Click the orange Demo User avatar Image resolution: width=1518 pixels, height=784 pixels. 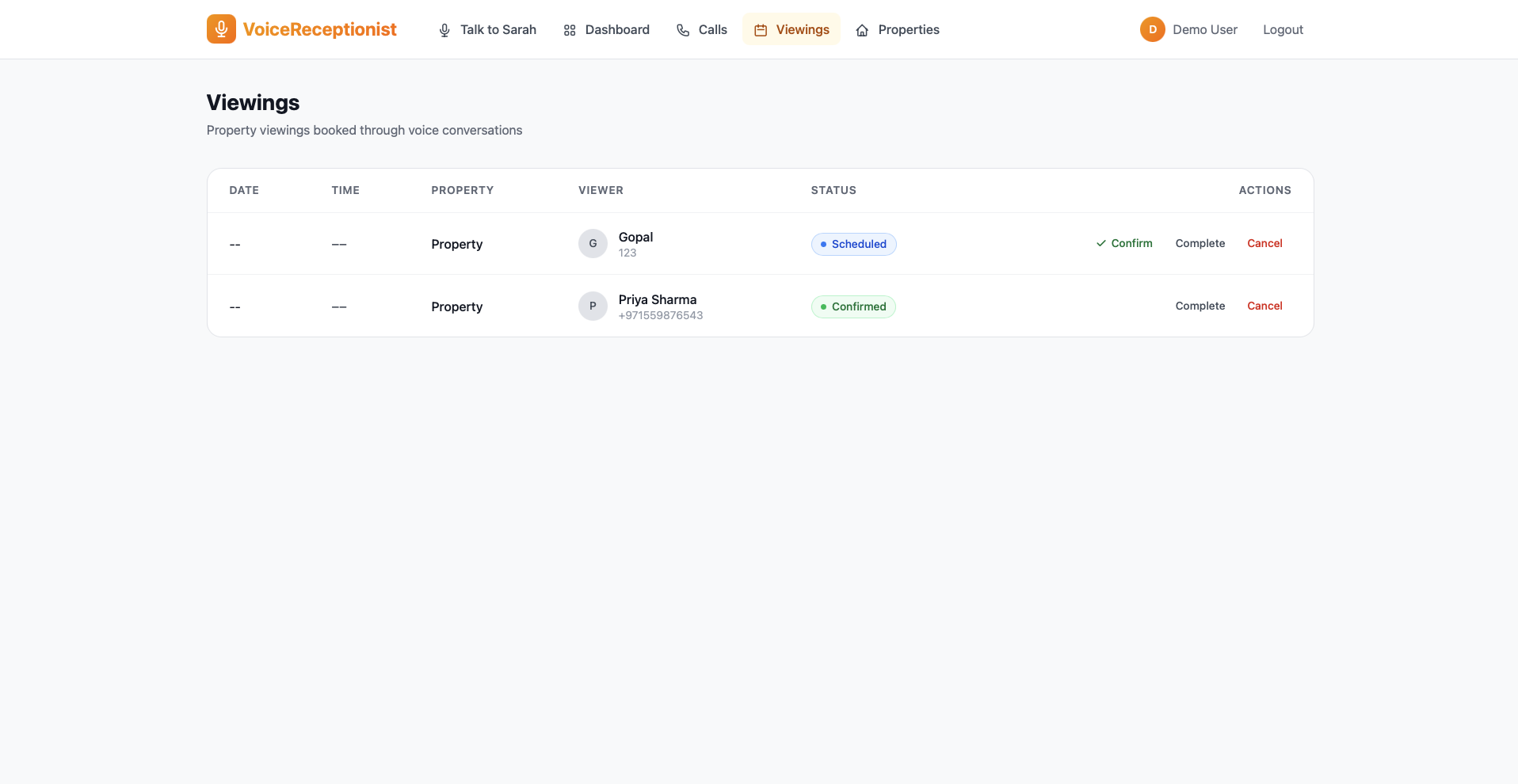pyautogui.click(x=1152, y=29)
